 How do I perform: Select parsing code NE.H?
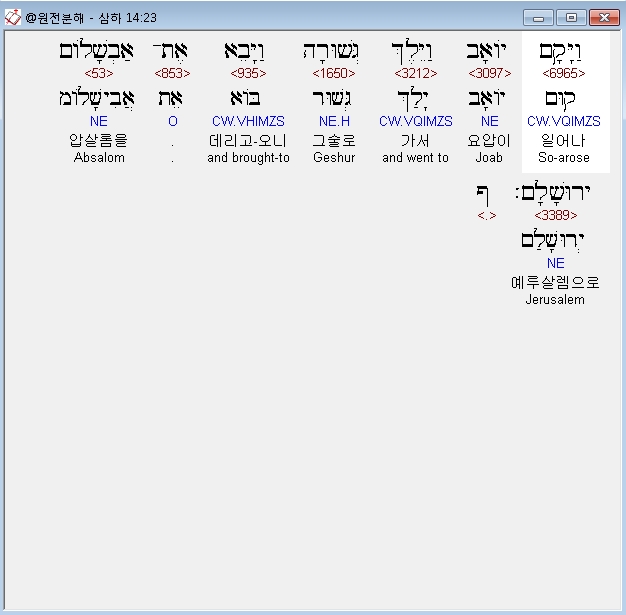(334, 121)
